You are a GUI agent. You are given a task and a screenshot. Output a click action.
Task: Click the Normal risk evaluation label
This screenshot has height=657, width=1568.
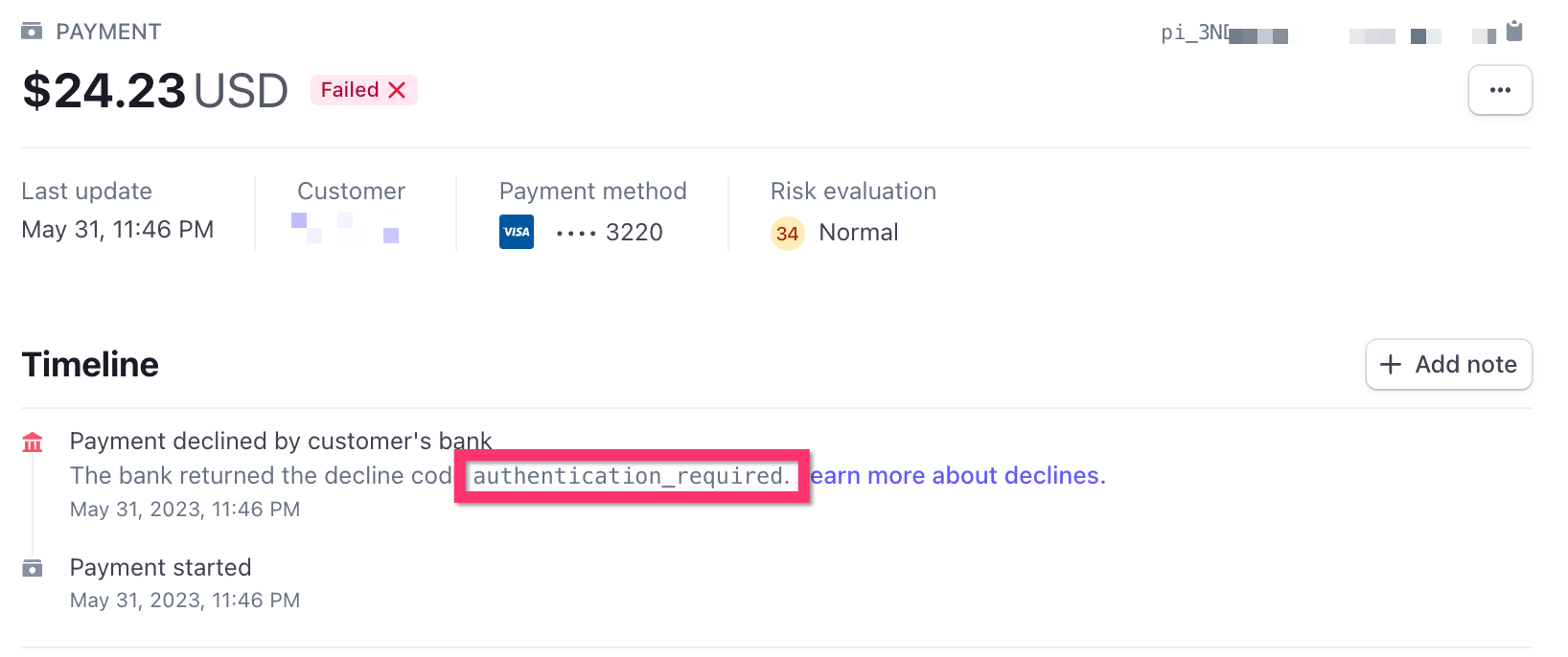(858, 233)
